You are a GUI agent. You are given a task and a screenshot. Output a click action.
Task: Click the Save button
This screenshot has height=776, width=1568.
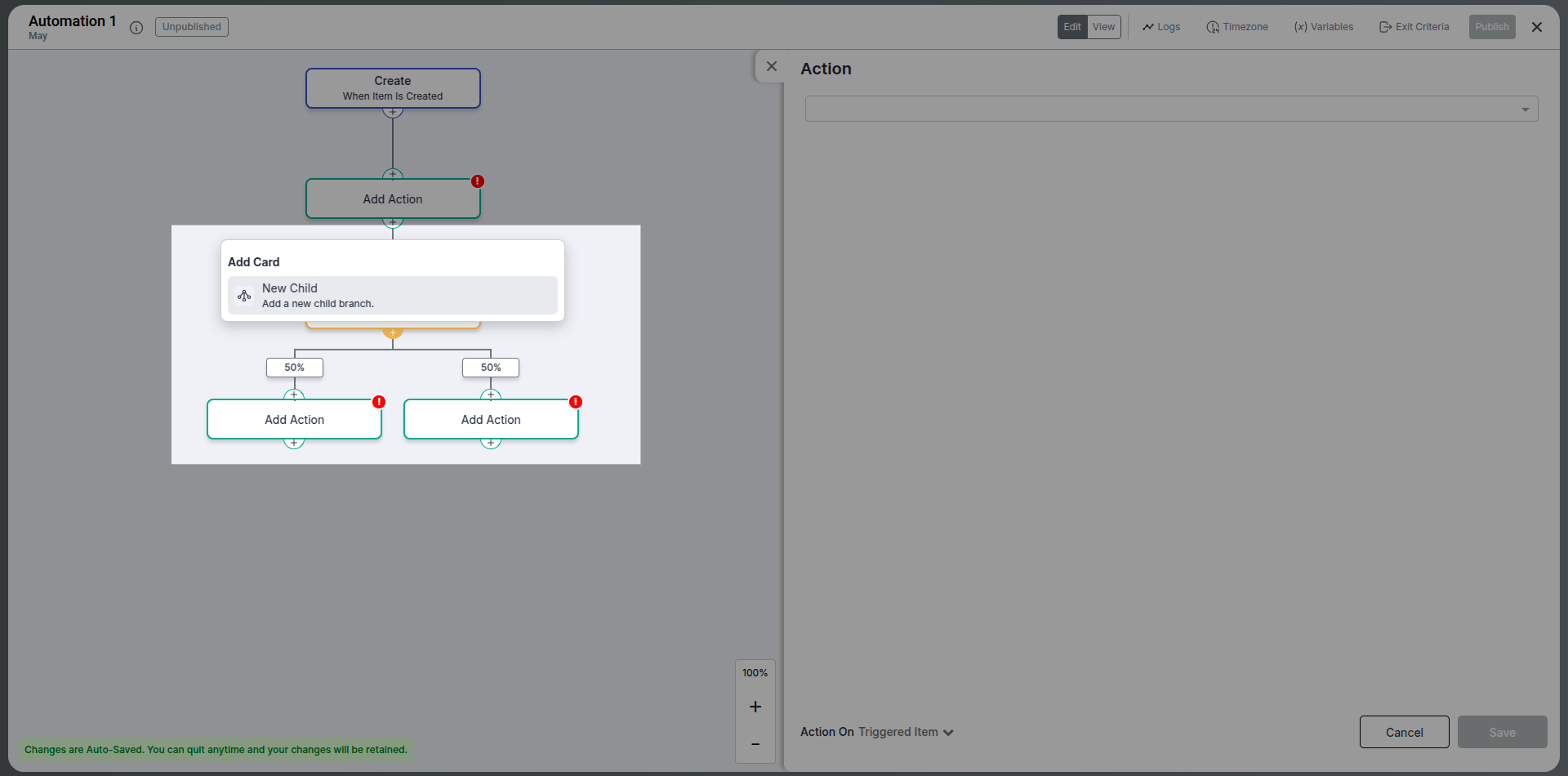click(1503, 732)
